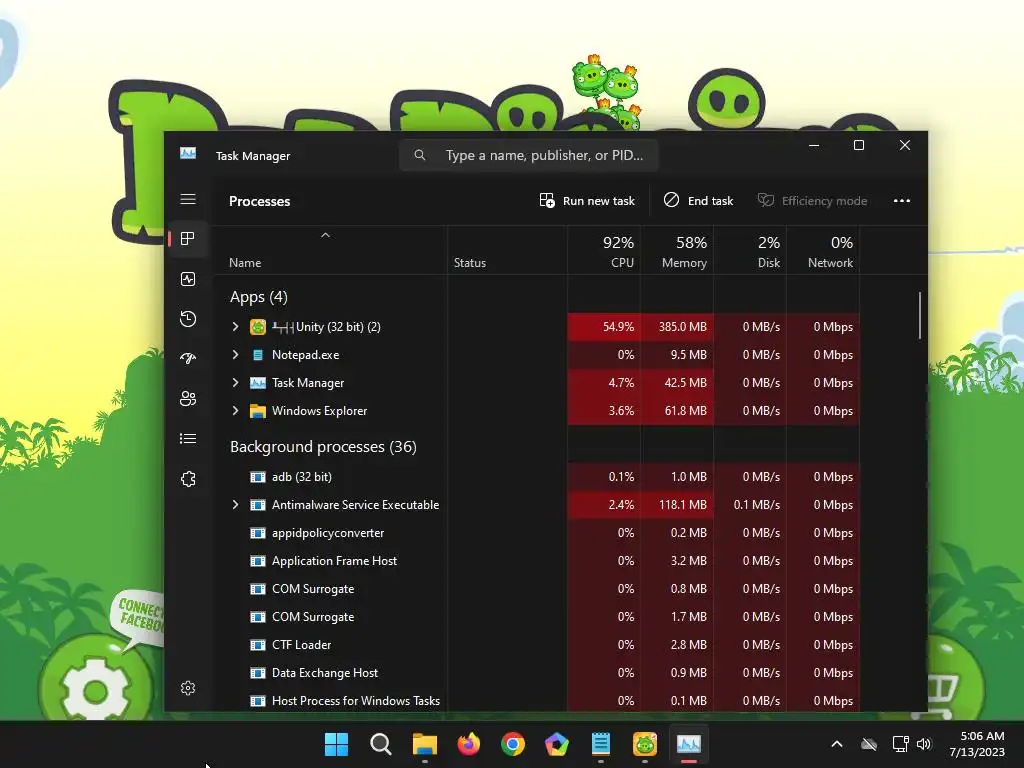Viewport: 1024px width, 768px height.
Task: Click the Efficiency mode button
Action: [x=812, y=201]
